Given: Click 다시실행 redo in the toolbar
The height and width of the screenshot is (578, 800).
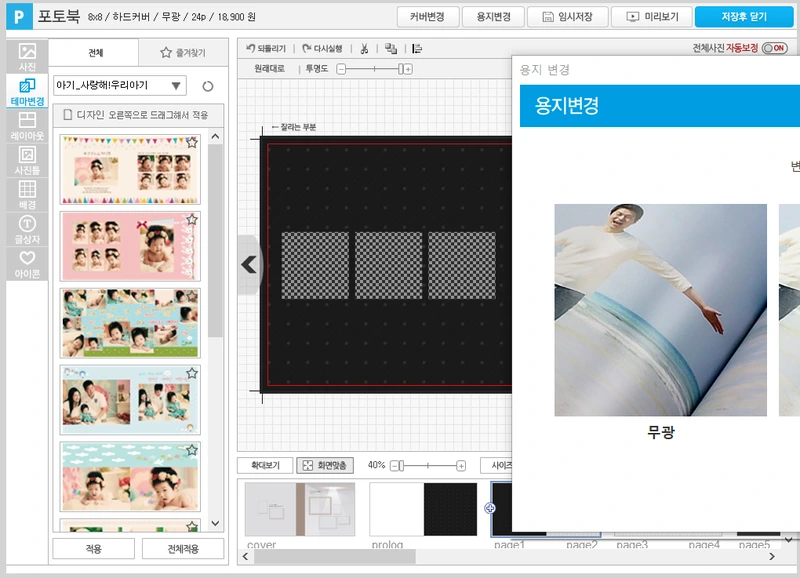Looking at the screenshot, I should coord(322,48).
